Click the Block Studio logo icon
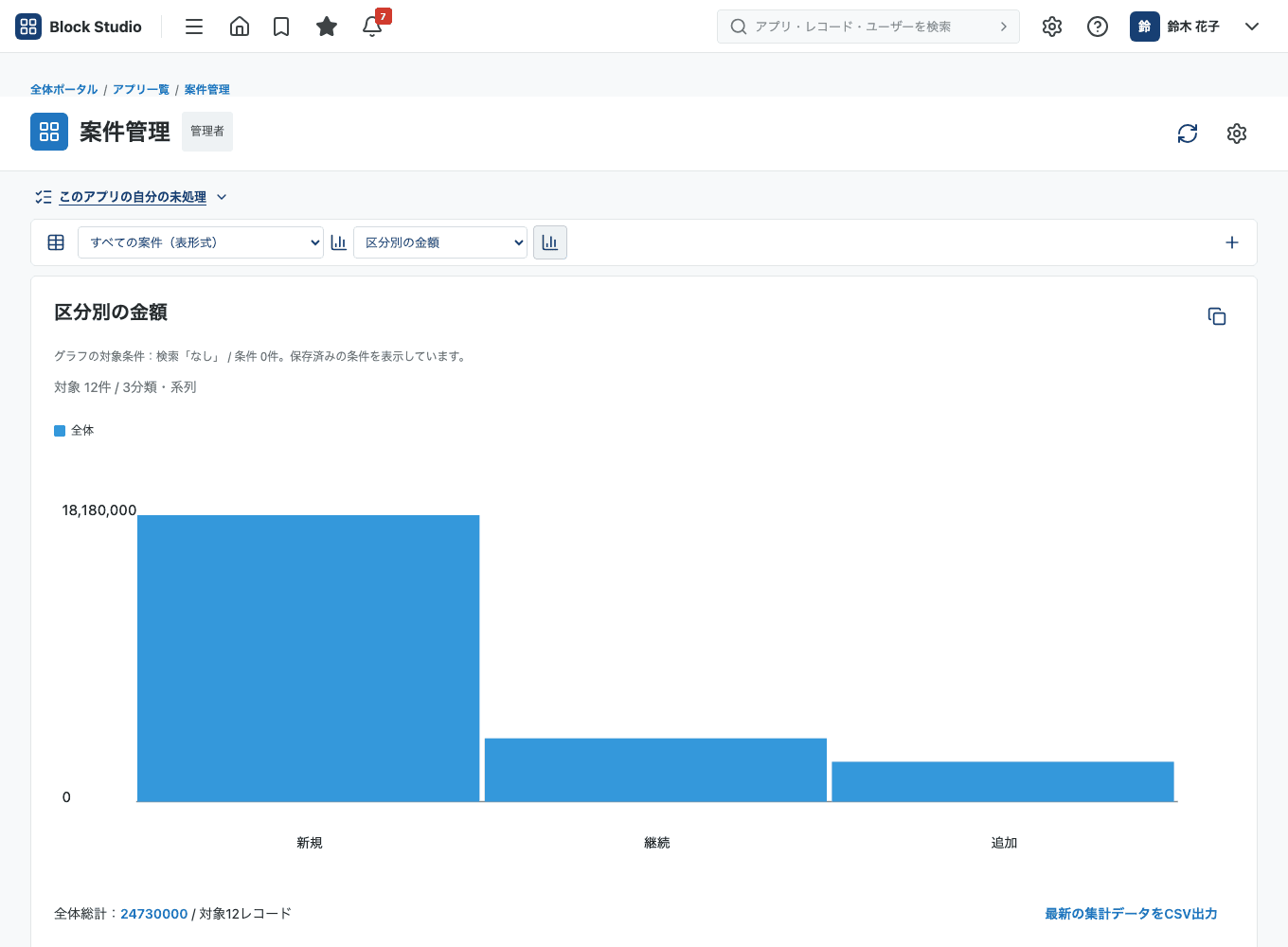 28,27
